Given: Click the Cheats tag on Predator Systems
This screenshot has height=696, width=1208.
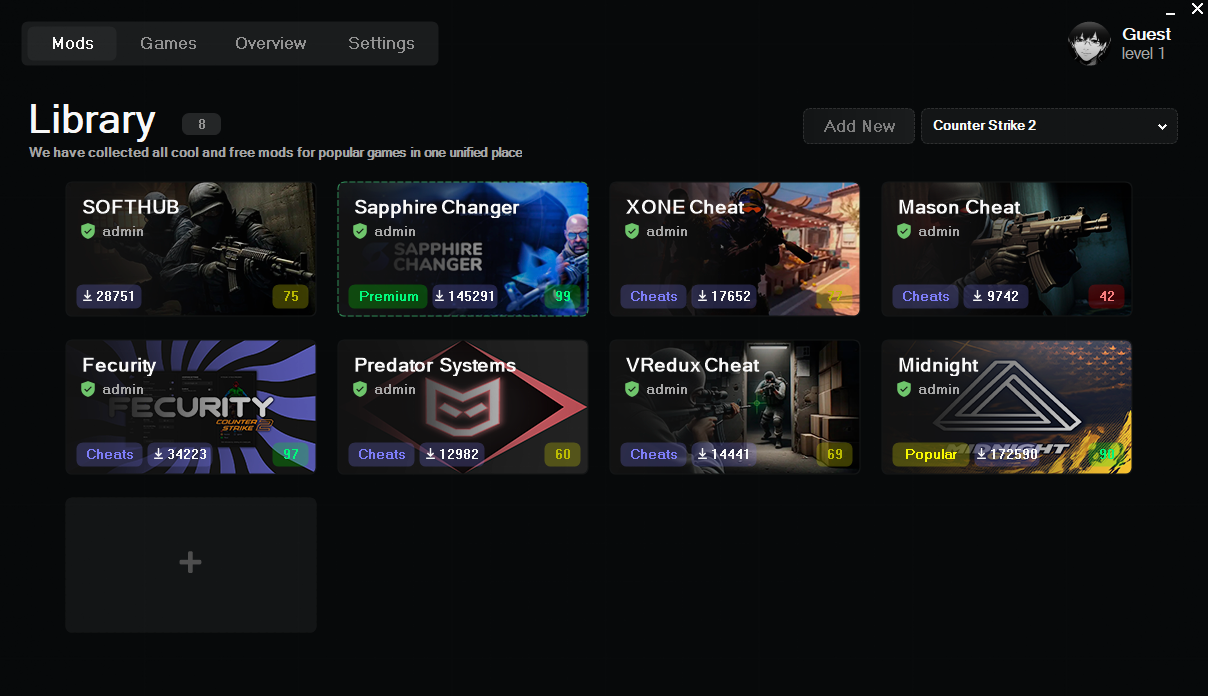Looking at the screenshot, I should click(382, 454).
